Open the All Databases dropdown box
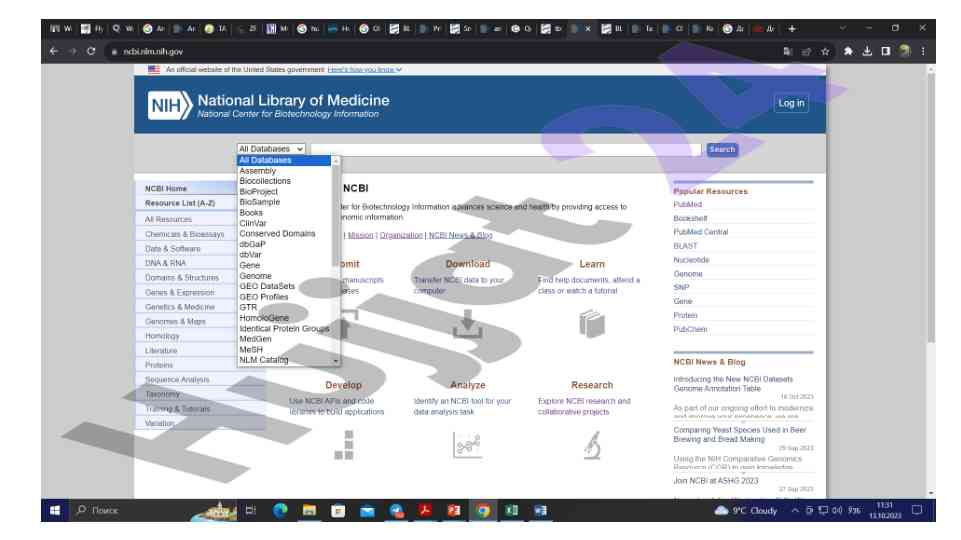This screenshot has height=540, width=961. point(271,149)
